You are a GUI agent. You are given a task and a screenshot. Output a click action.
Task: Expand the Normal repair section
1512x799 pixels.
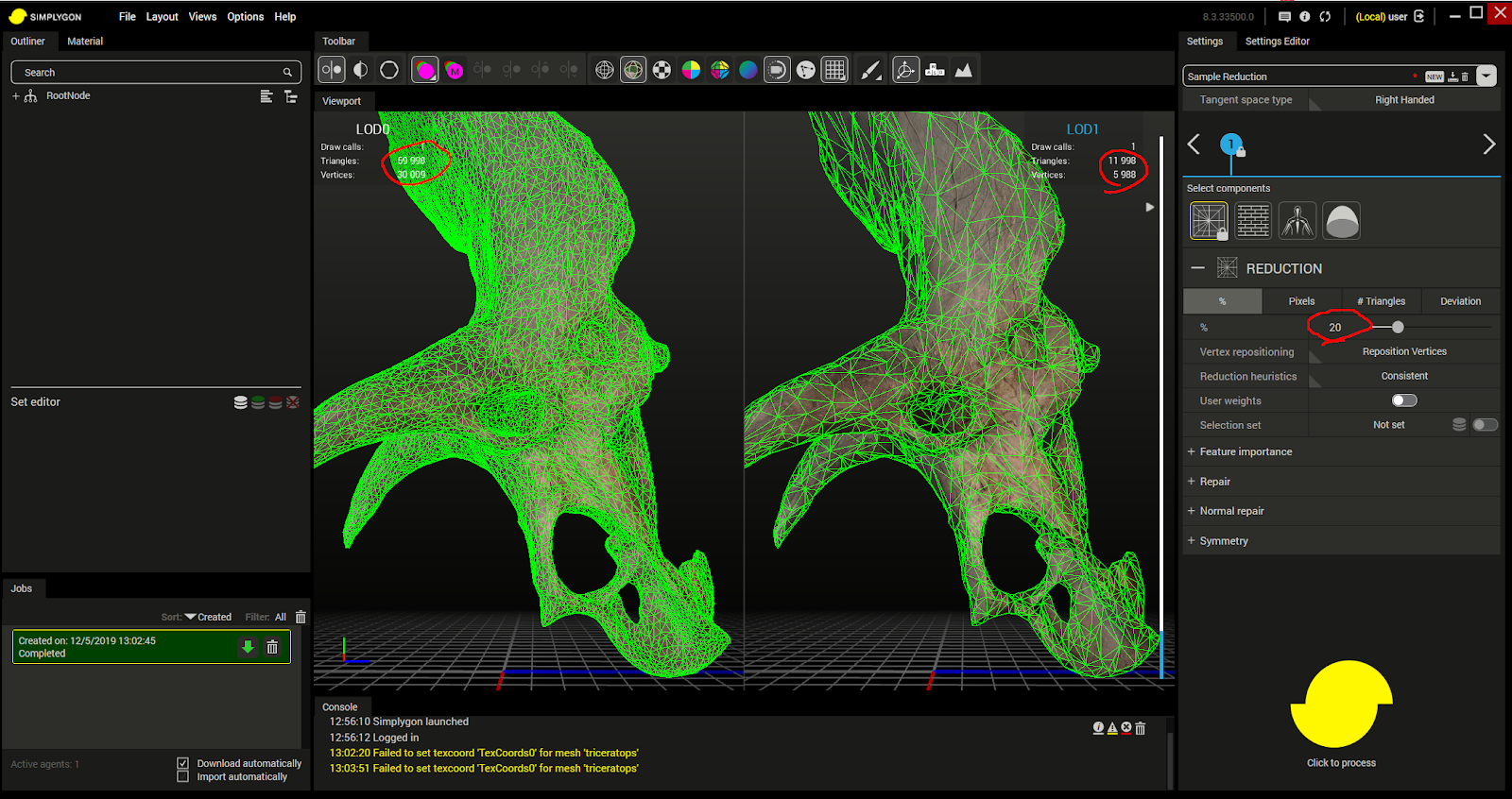pos(1191,511)
